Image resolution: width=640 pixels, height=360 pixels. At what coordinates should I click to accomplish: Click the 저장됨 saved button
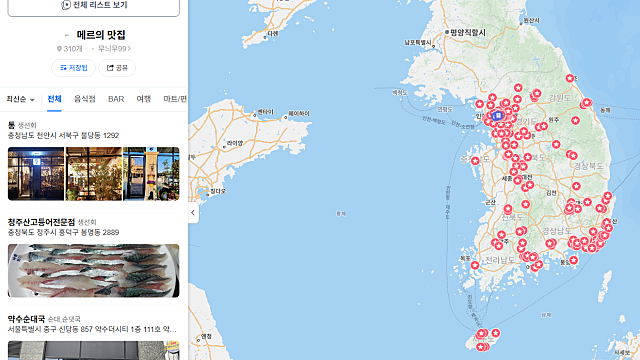(73, 68)
